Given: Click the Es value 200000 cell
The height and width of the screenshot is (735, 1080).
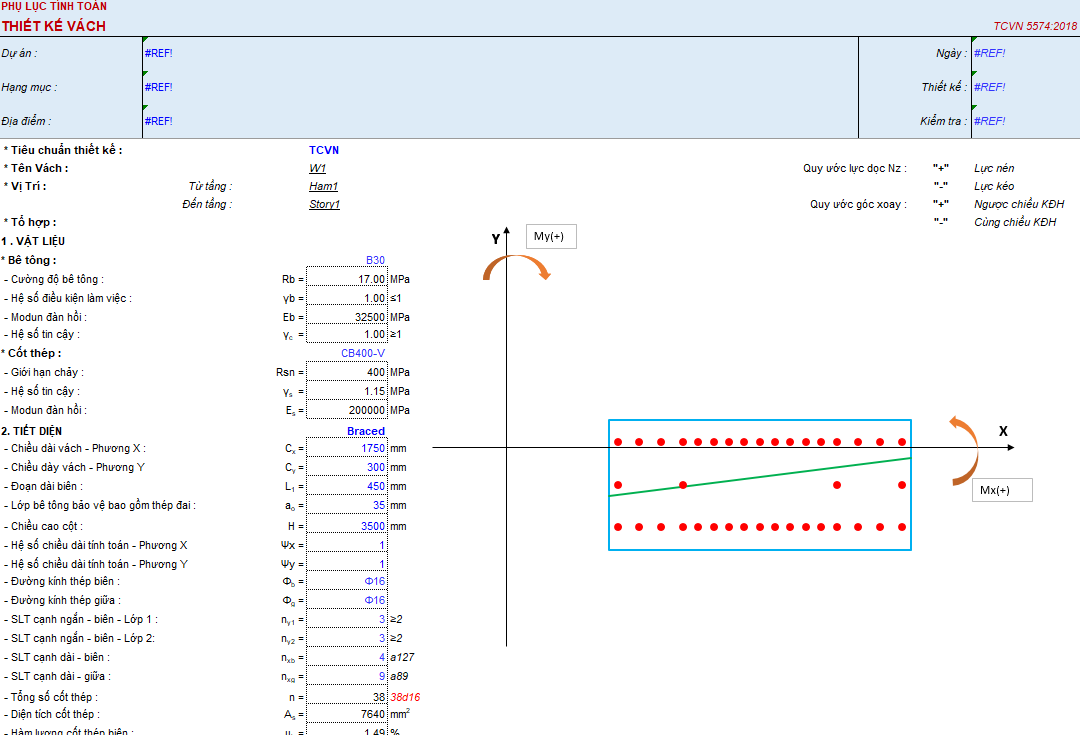Looking at the screenshot, I should click(x=346, y=410).
